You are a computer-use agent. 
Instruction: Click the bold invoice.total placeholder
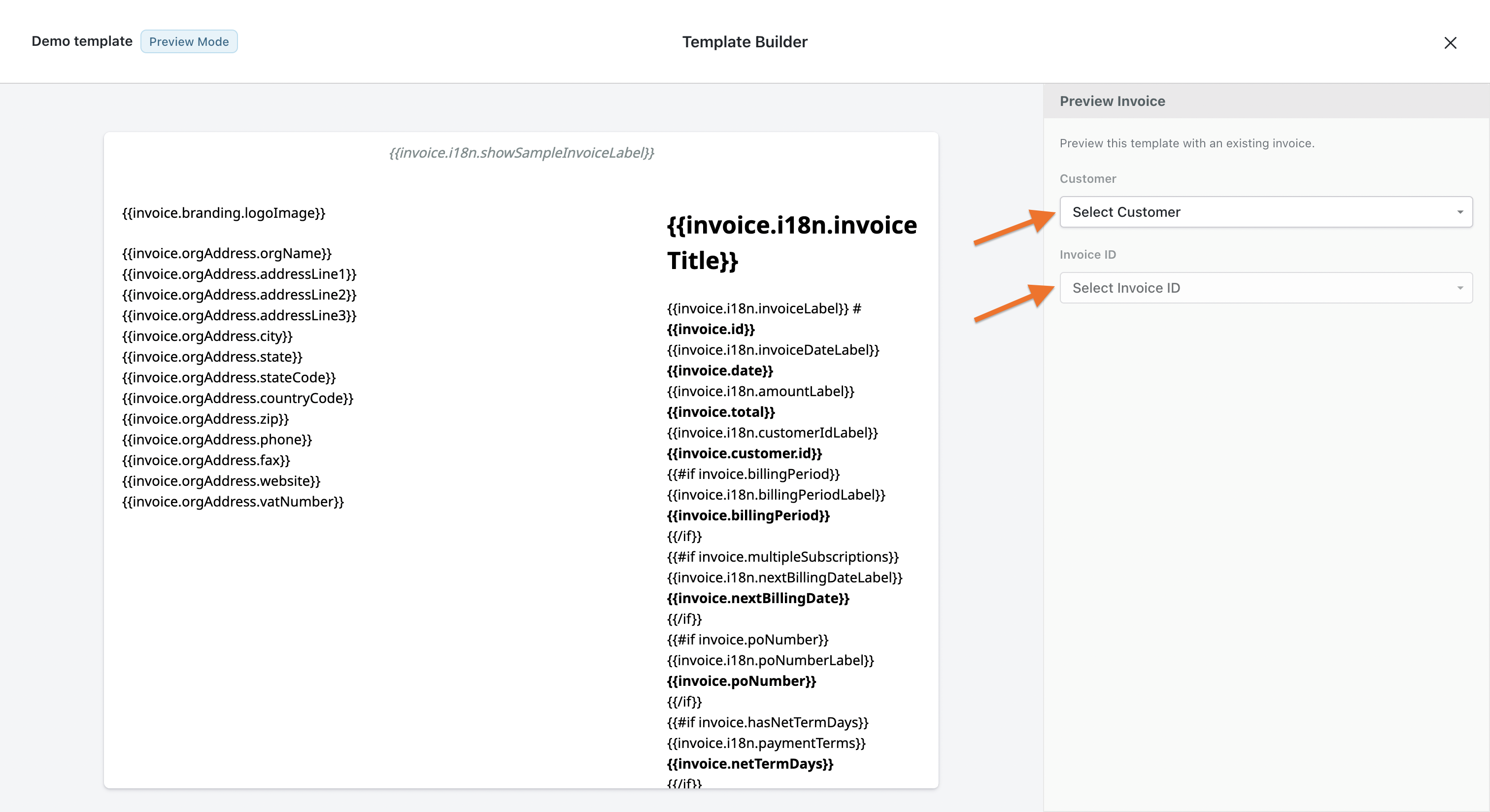720,412
